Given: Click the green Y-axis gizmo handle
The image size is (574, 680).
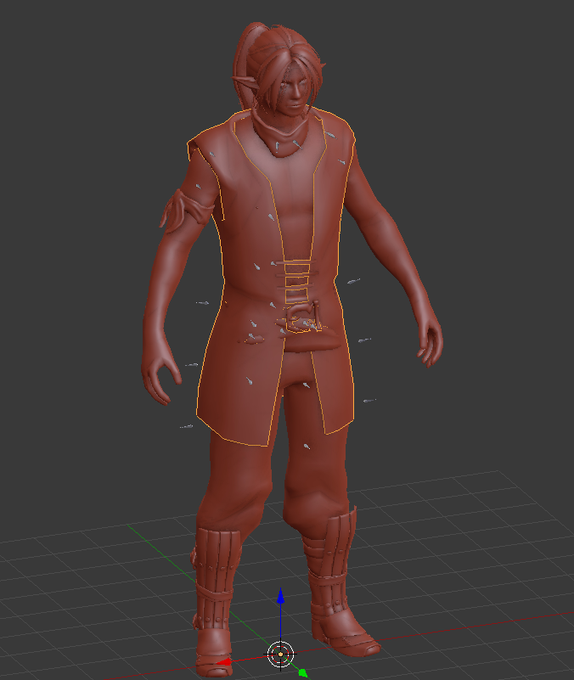Looking at the screenshot, I should point(303,673).
